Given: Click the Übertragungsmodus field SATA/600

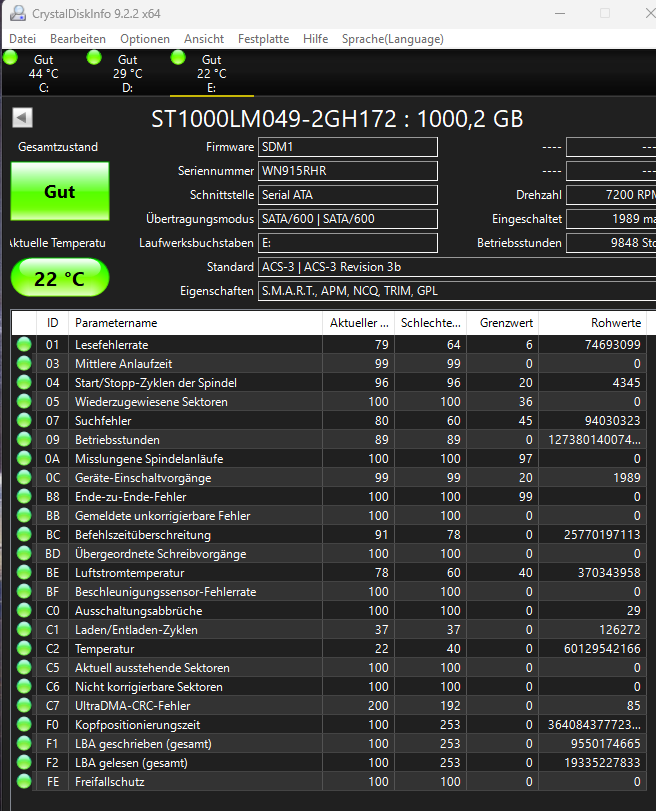Looking at the screenshot, I should pos(348,219).
